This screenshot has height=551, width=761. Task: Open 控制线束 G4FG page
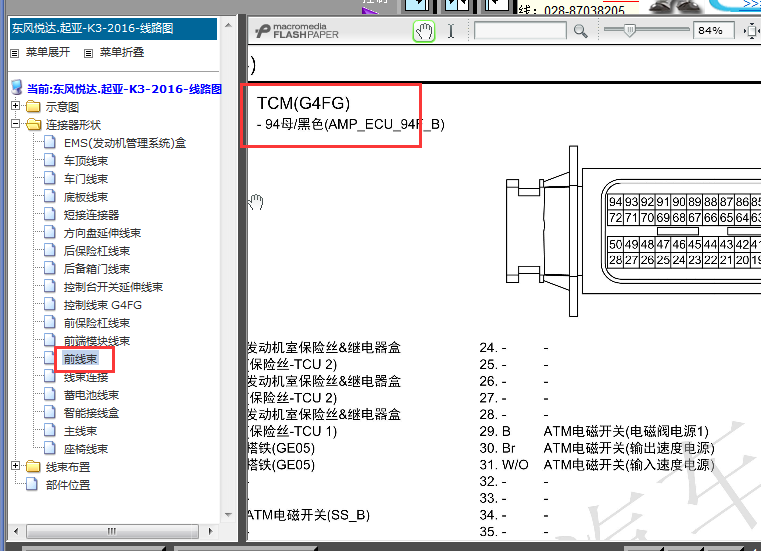pos(103,305)
